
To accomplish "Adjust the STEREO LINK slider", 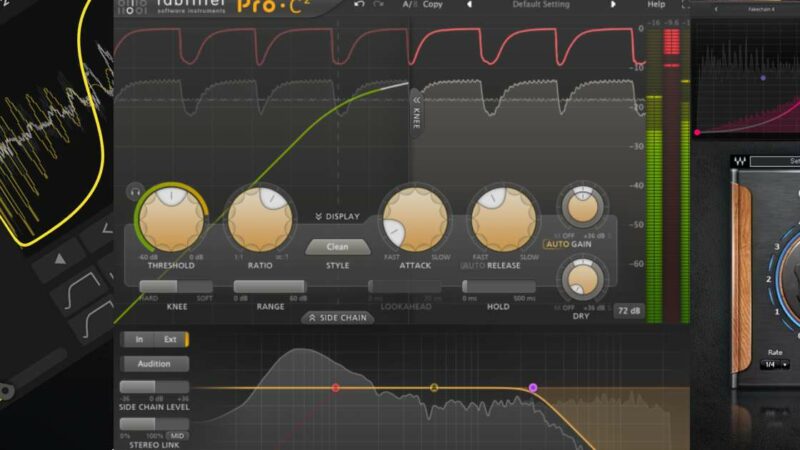I will click(x=155, y=424).
